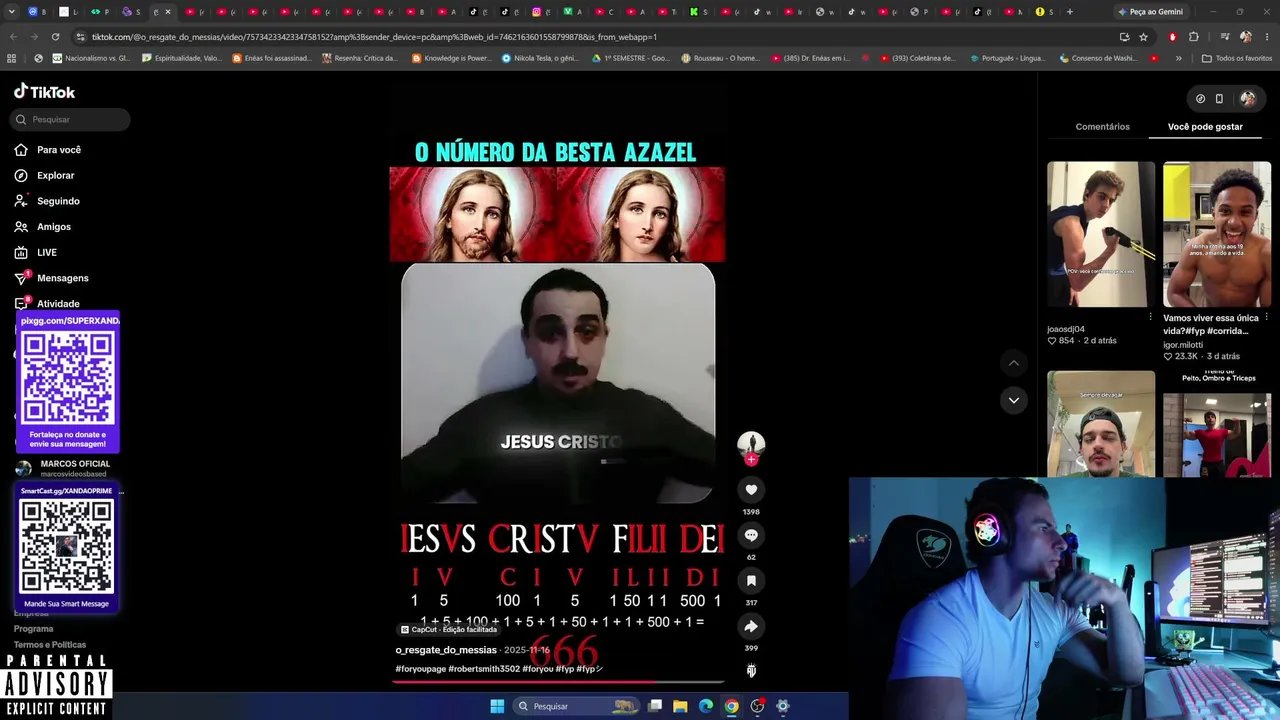The width and height of the screenshot is (1280, 720).
Task: Open the Amigos sidebar icon
Action: tap(21, 227)
